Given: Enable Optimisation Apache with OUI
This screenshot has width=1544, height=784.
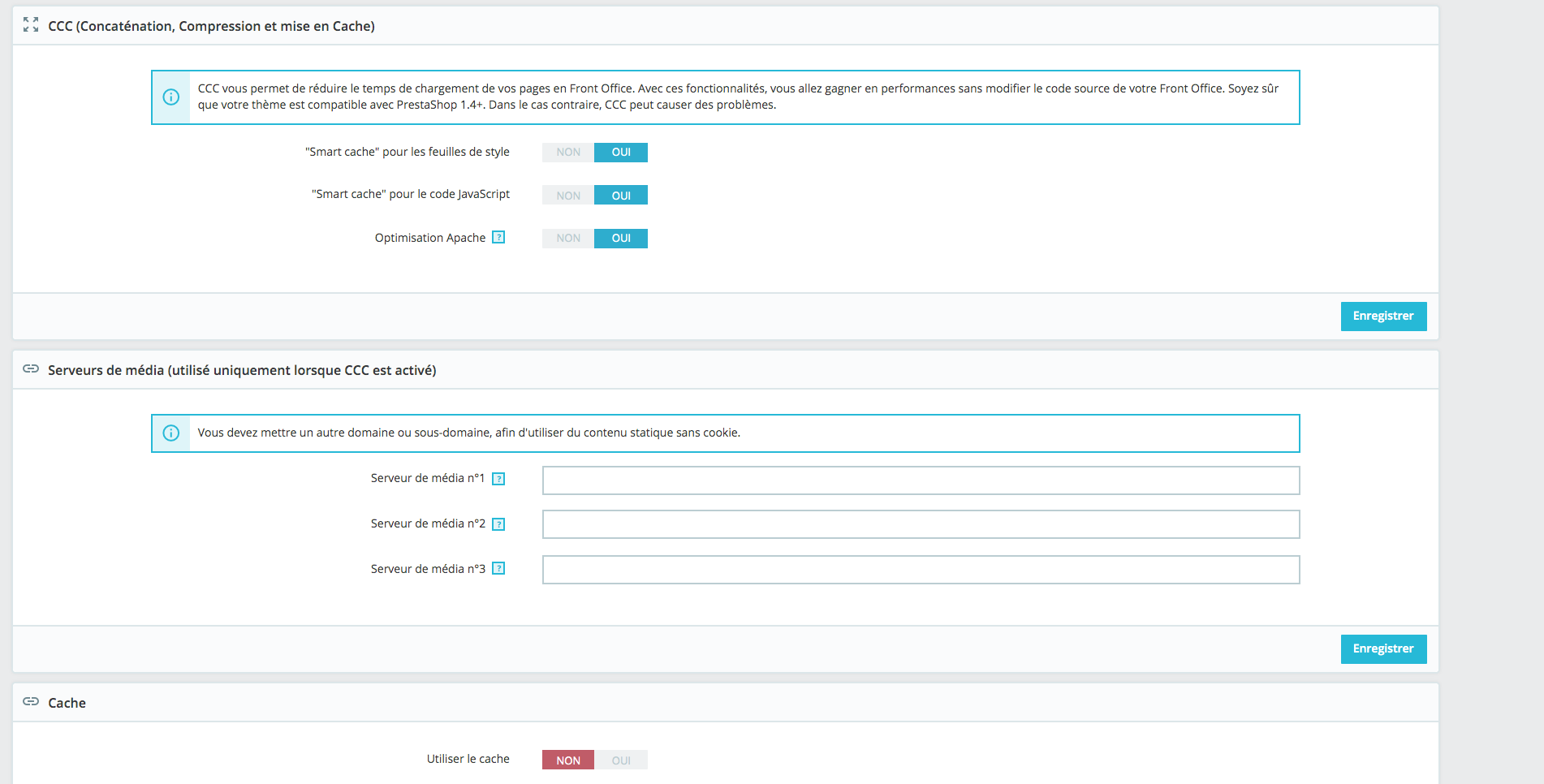Looking at the screenshot, I should click(x=621, y=239).
